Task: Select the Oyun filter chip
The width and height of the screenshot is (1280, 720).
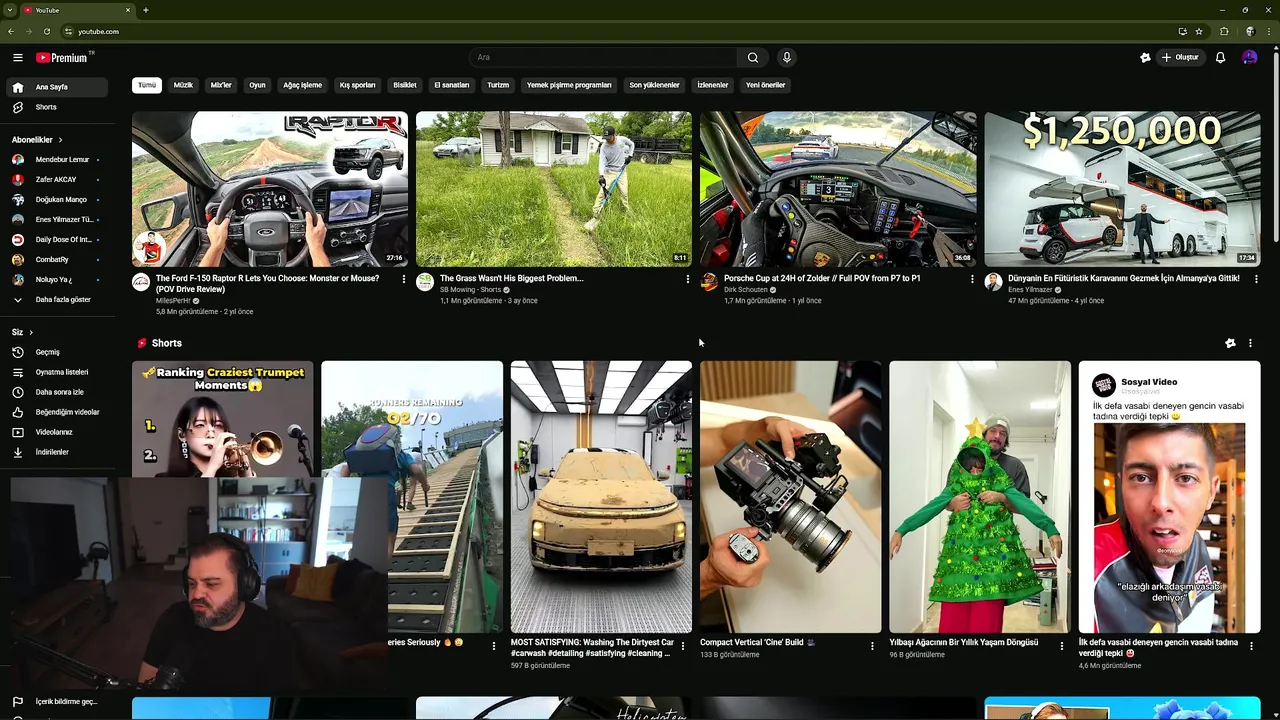Action: click(257, 85)
